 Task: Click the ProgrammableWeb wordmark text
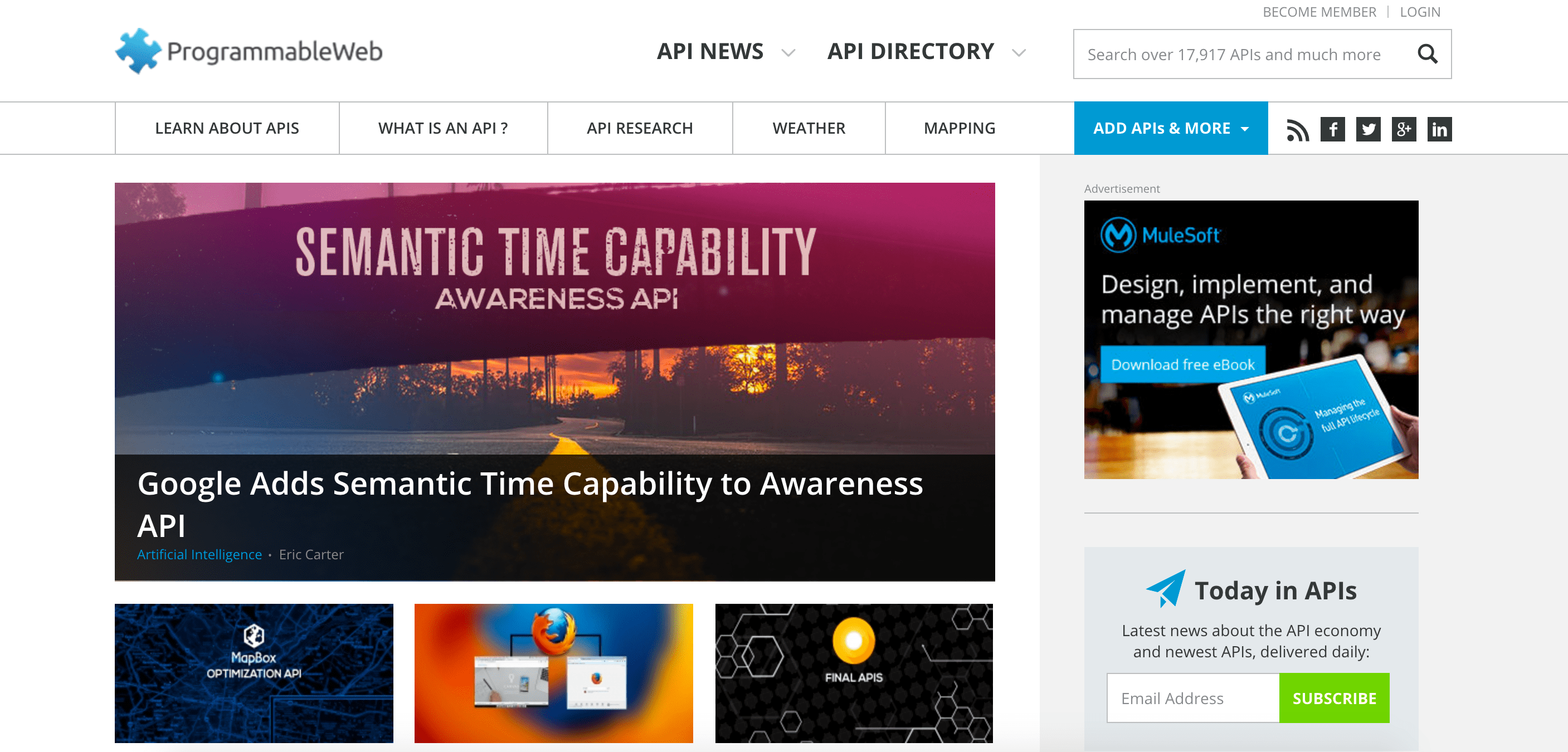pos(275,52)
